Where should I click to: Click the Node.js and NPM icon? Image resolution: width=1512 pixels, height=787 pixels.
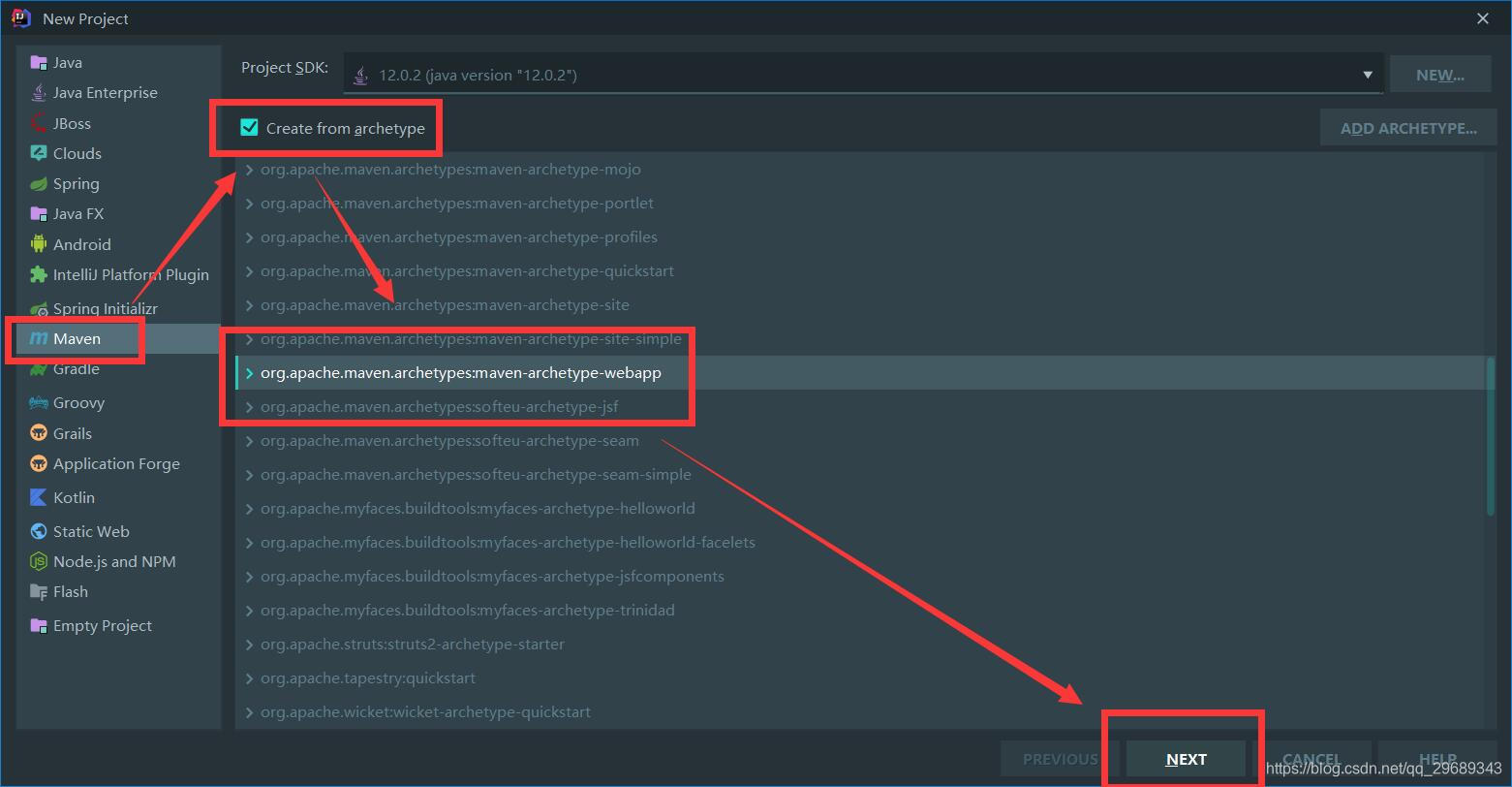(x=39, y=561)
